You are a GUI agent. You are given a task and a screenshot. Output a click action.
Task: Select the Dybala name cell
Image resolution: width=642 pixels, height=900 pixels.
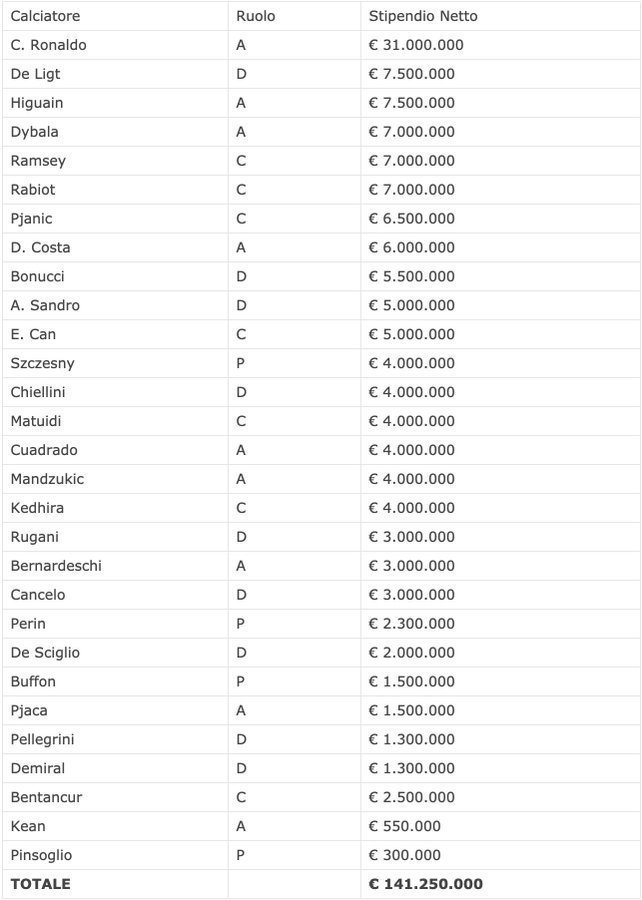pos(34,132)
